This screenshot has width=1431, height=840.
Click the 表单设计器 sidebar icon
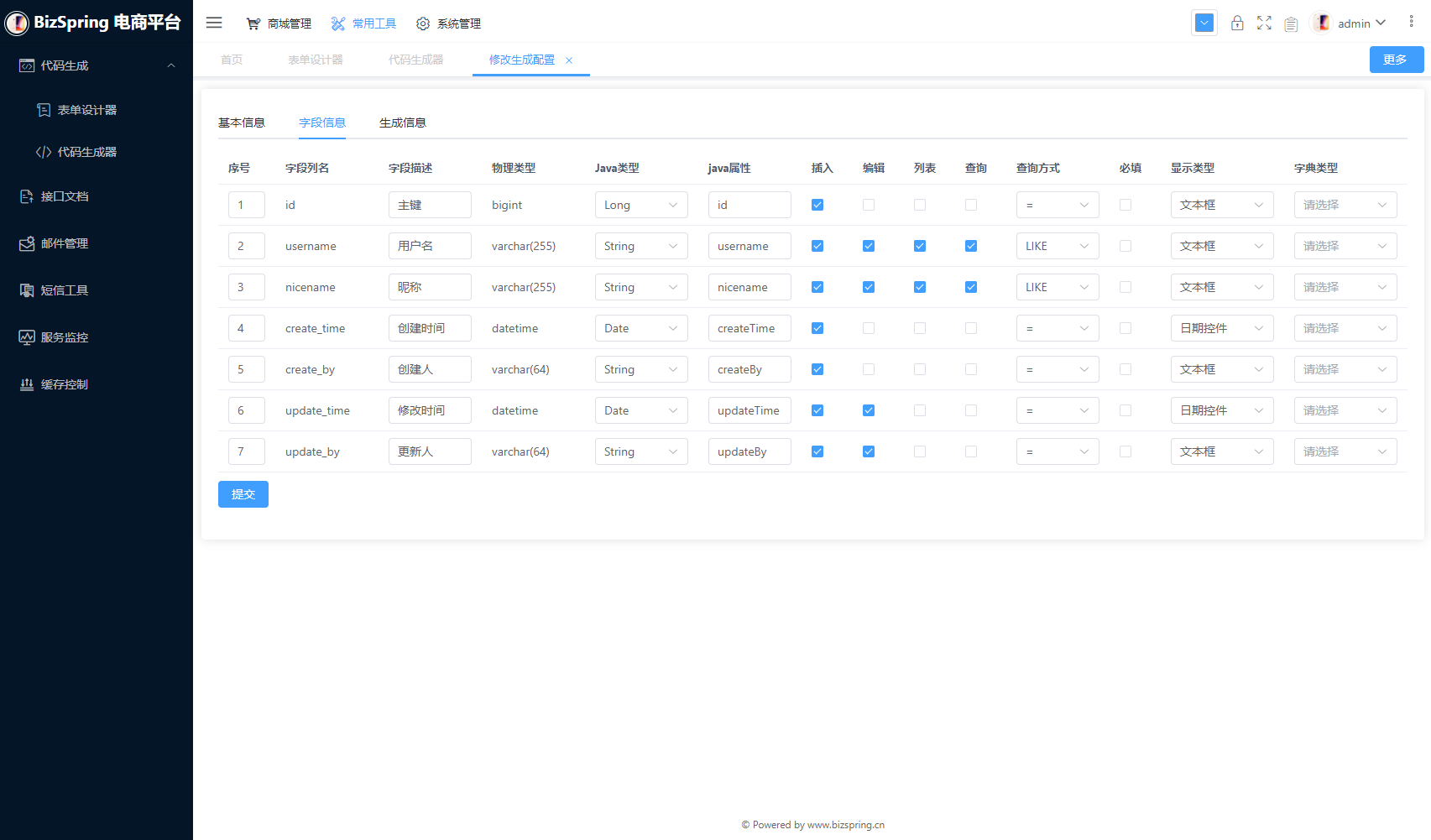coord(44,110)
